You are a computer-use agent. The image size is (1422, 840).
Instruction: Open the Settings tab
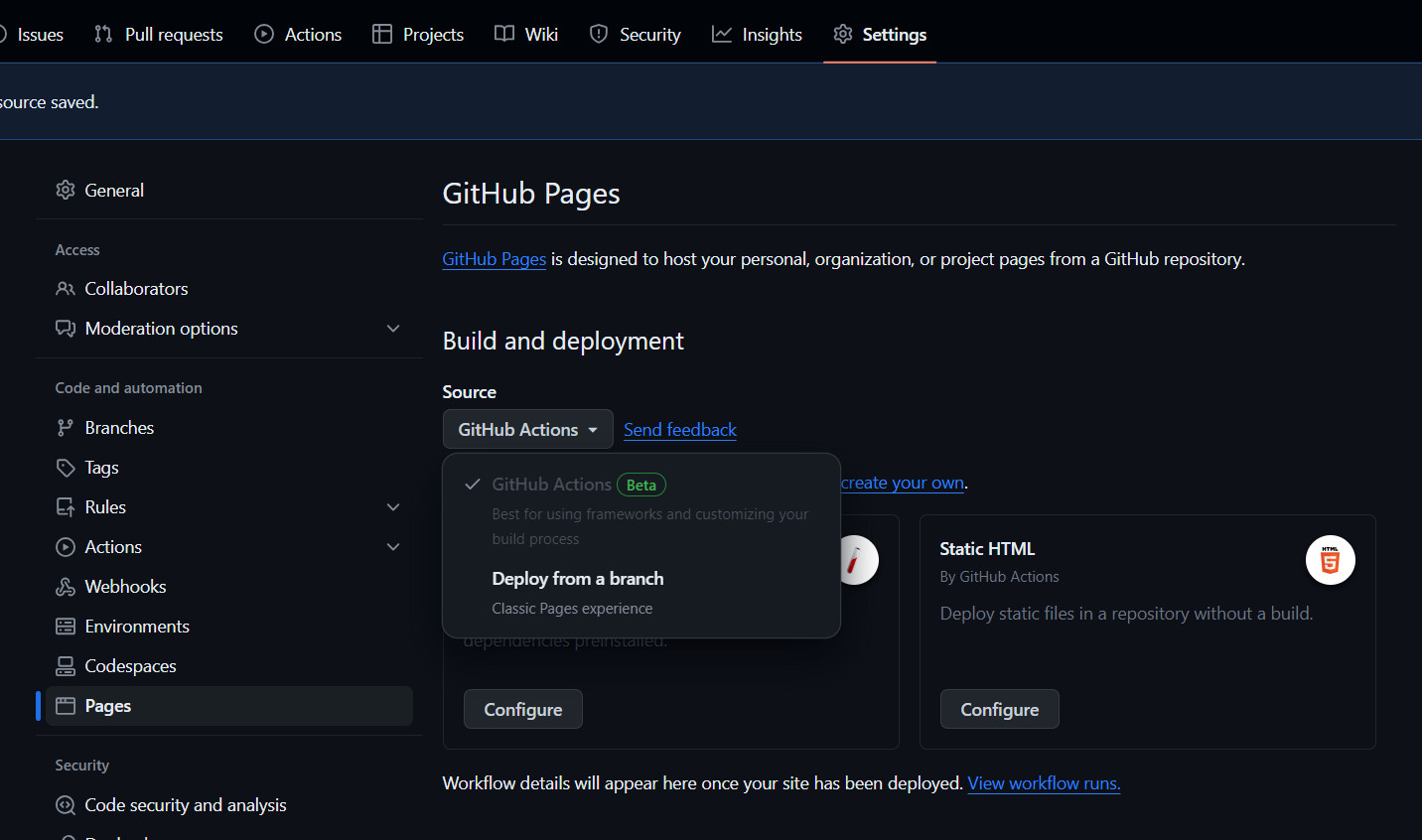coord(880,34)
